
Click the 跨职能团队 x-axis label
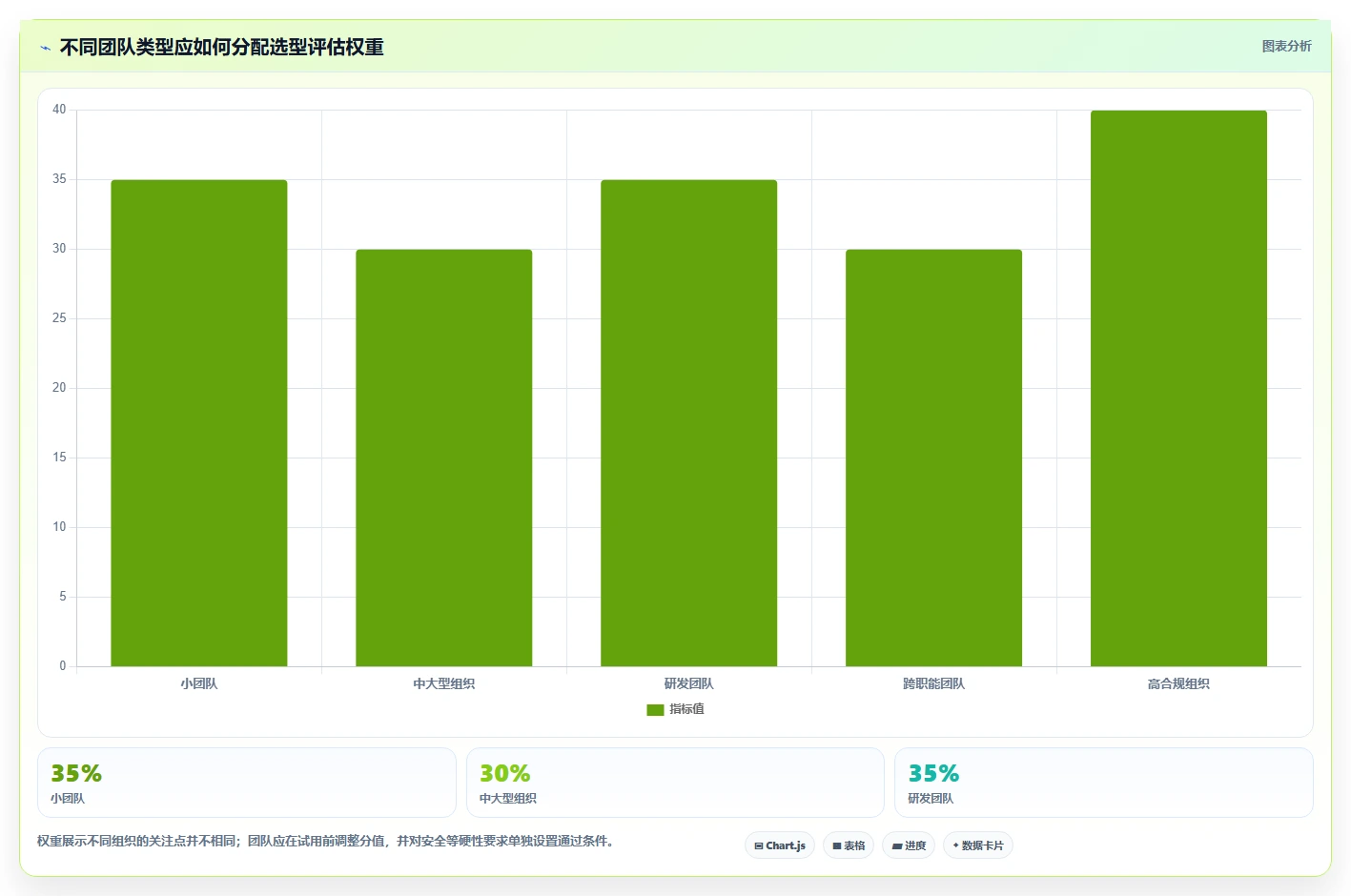[934, 683]
